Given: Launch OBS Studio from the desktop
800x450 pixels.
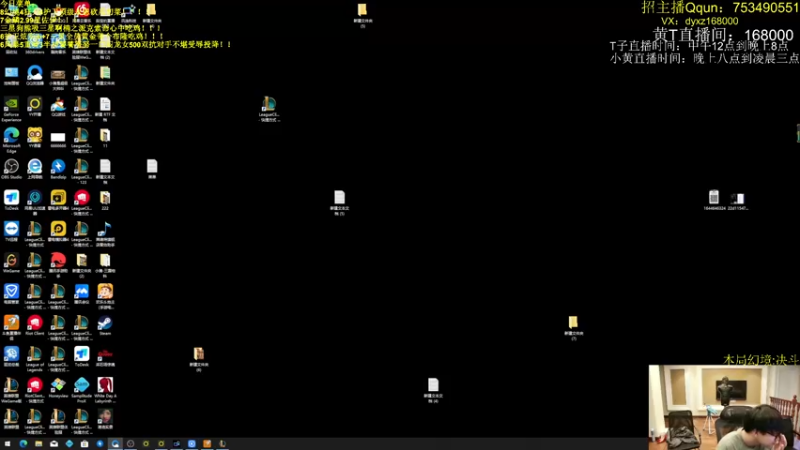Looking at the screenshot, I should pos(11,169).
